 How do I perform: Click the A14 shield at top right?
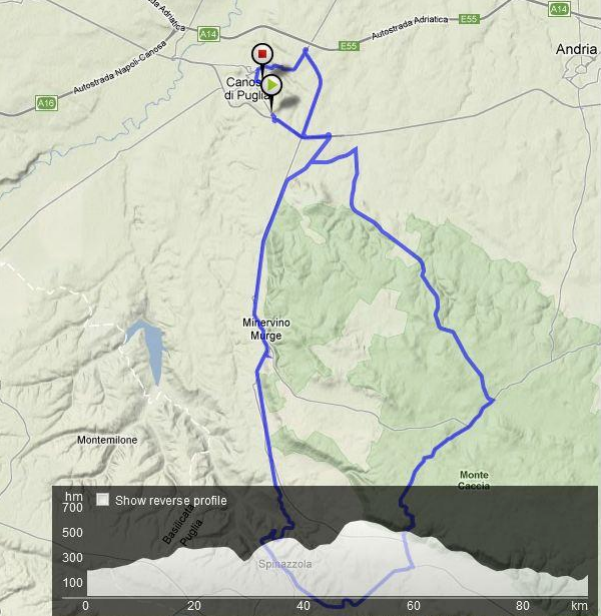click(x=559, y=9)
